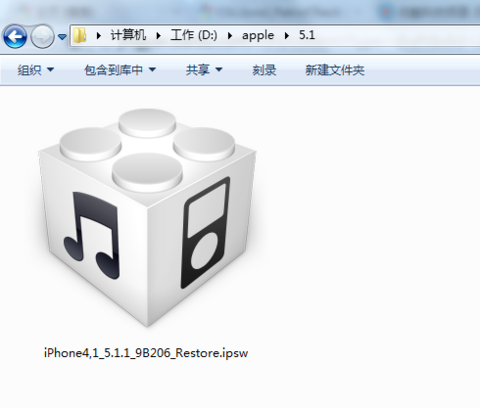Go to 工作 (D:) in the breadcrumb
The height and width of the screenshot is (408, 480).
tap(194, 35)
